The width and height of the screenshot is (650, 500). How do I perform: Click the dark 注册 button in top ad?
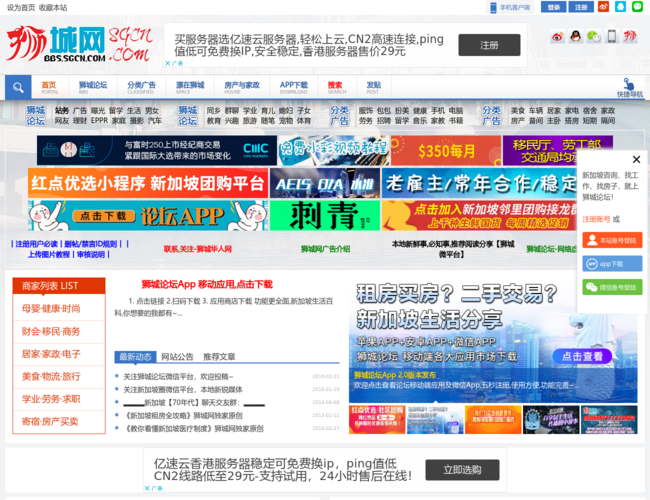coord(489,45)
